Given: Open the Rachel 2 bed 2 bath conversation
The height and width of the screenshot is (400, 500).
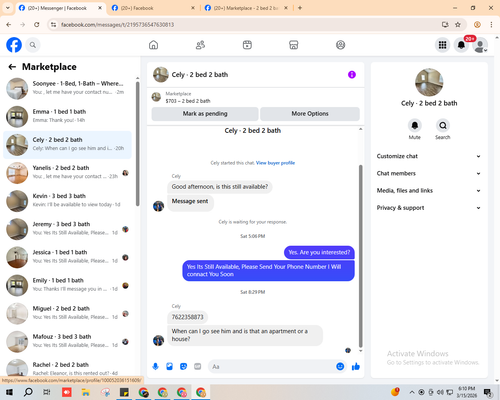Looking at the screenshot, I should [x=67, y=368].
